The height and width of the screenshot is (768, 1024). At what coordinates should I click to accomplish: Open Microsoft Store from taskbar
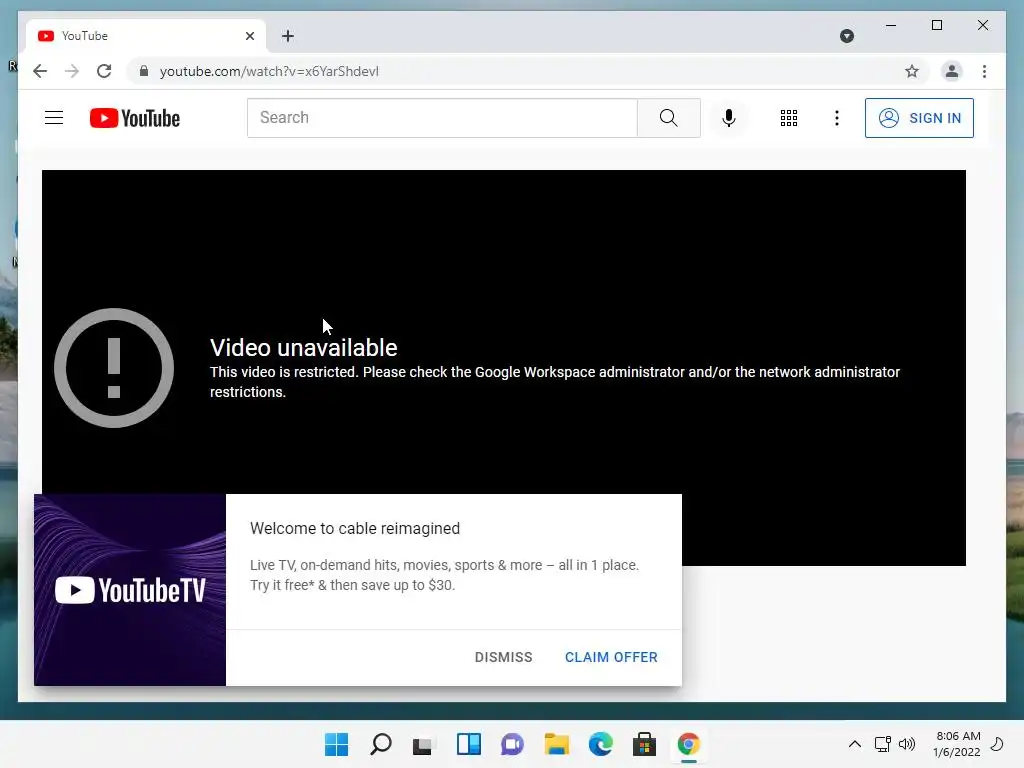tap(644, 744)
